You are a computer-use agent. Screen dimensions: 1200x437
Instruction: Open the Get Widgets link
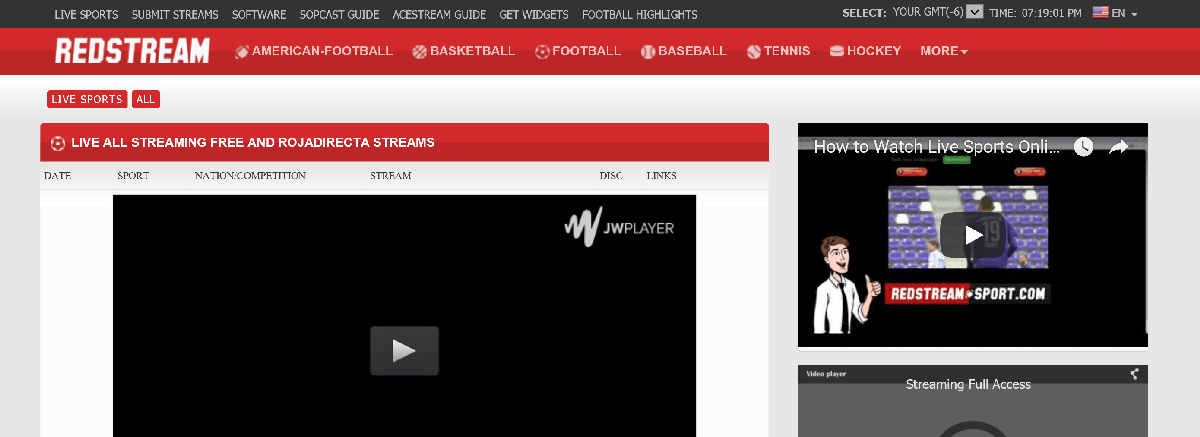(x=534, y=15)
